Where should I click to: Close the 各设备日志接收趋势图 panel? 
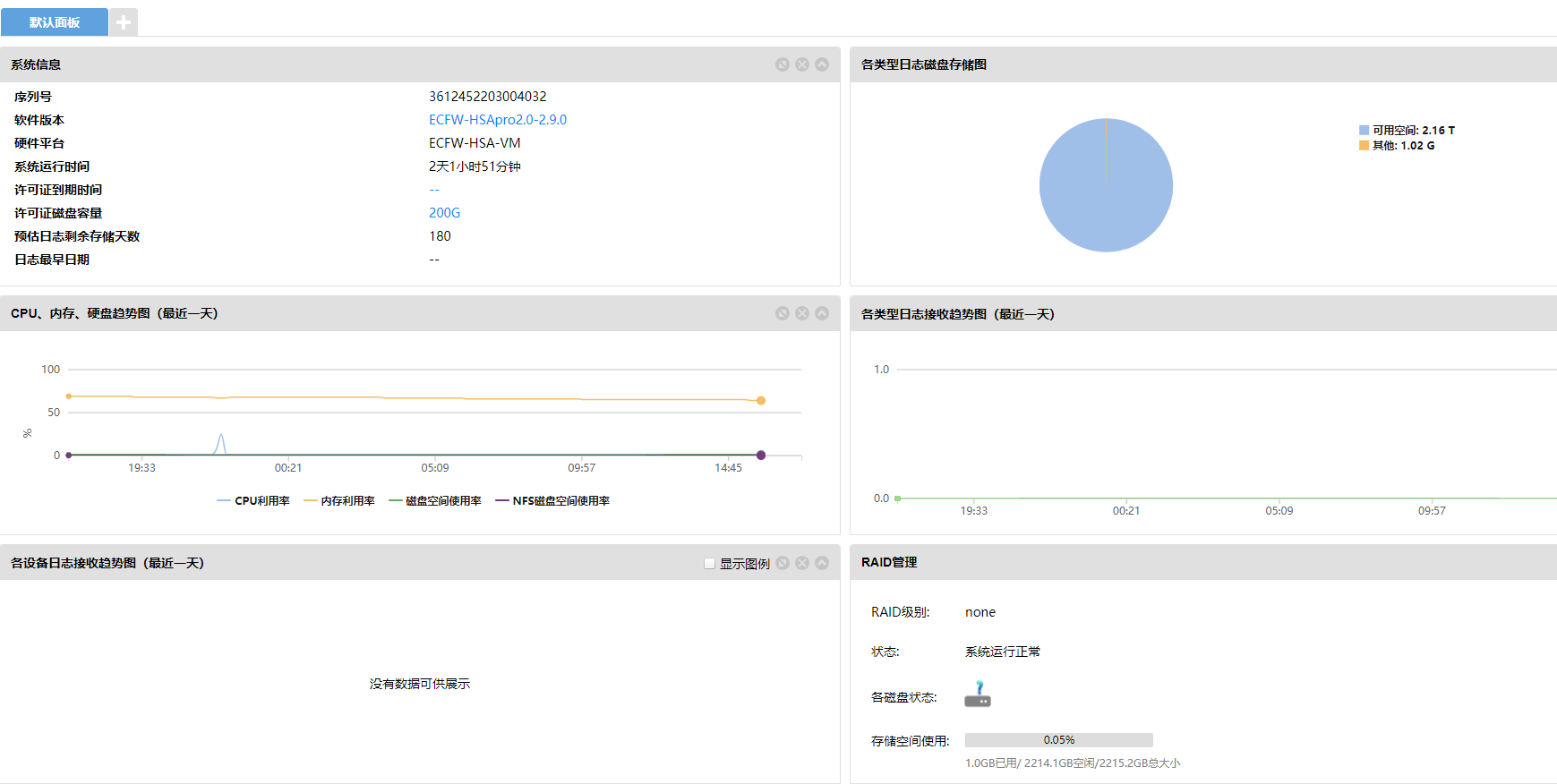point(802,563)
